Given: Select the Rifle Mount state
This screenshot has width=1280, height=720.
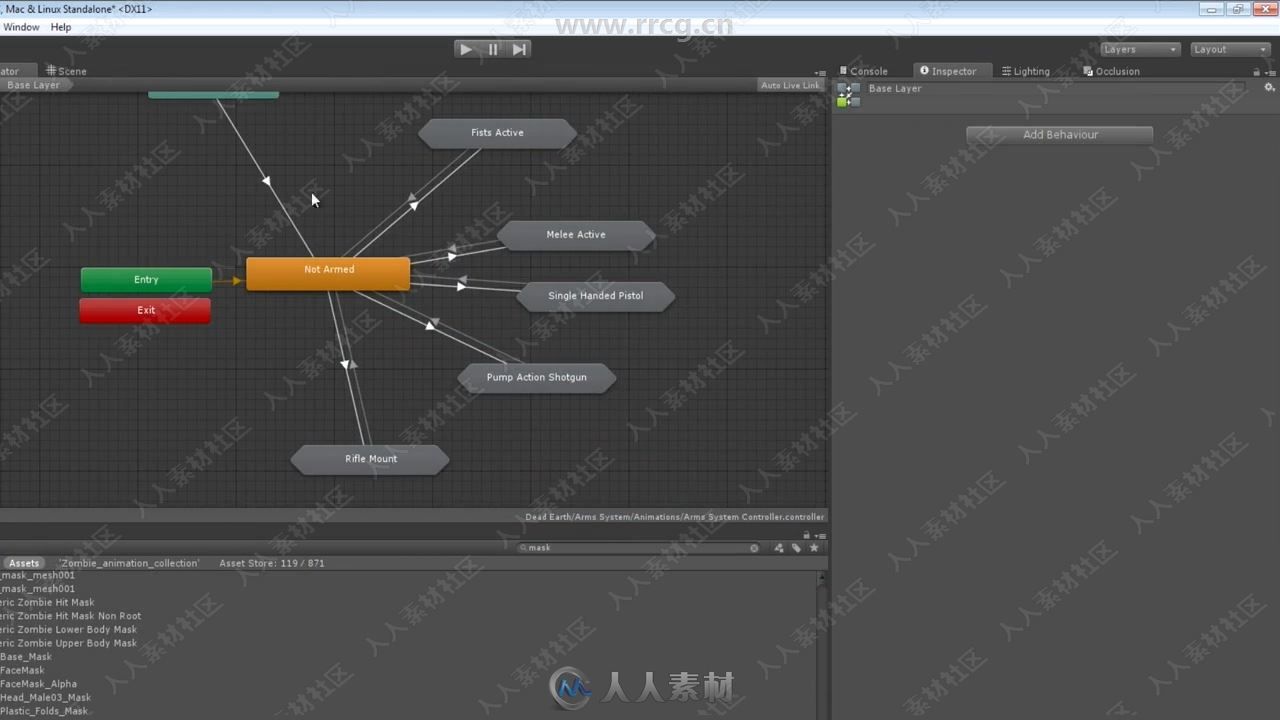Looking at the screenshot, I should click(x=371, y=460).
